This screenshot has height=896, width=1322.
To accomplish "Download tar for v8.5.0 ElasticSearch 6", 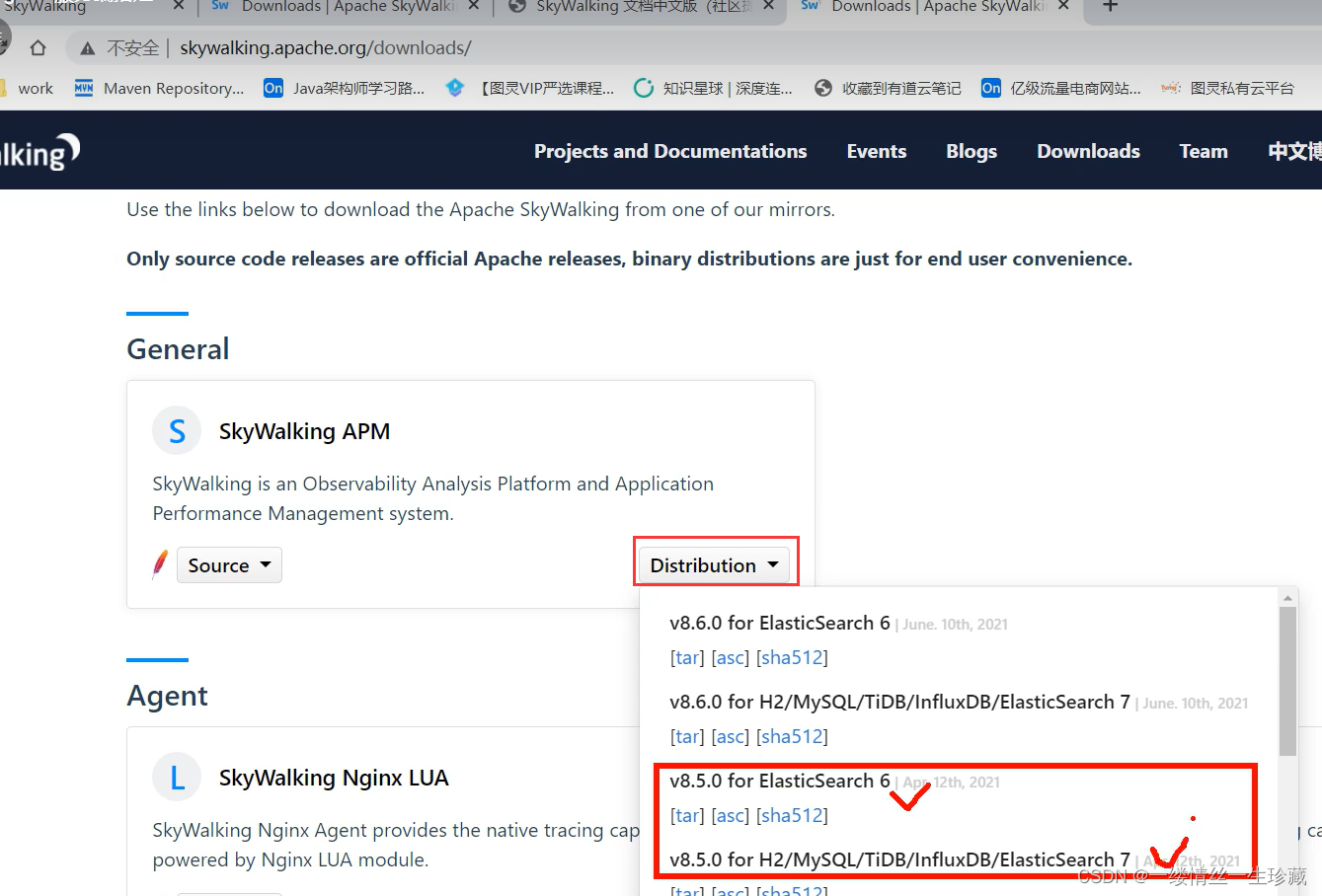I will tap(687, 815).
